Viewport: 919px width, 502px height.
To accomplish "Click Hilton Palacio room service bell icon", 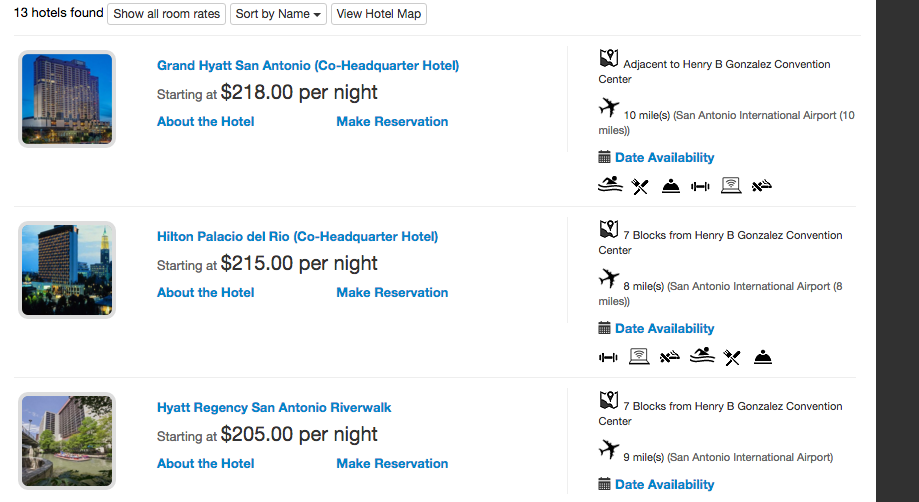I will click(763, 357).
